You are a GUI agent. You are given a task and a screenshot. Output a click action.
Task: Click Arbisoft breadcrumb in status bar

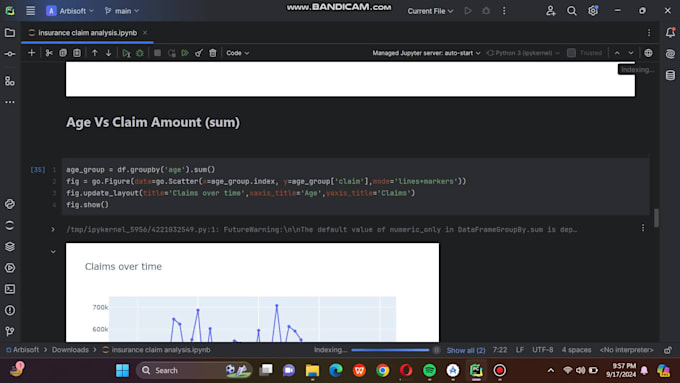(x=23, y=350)
